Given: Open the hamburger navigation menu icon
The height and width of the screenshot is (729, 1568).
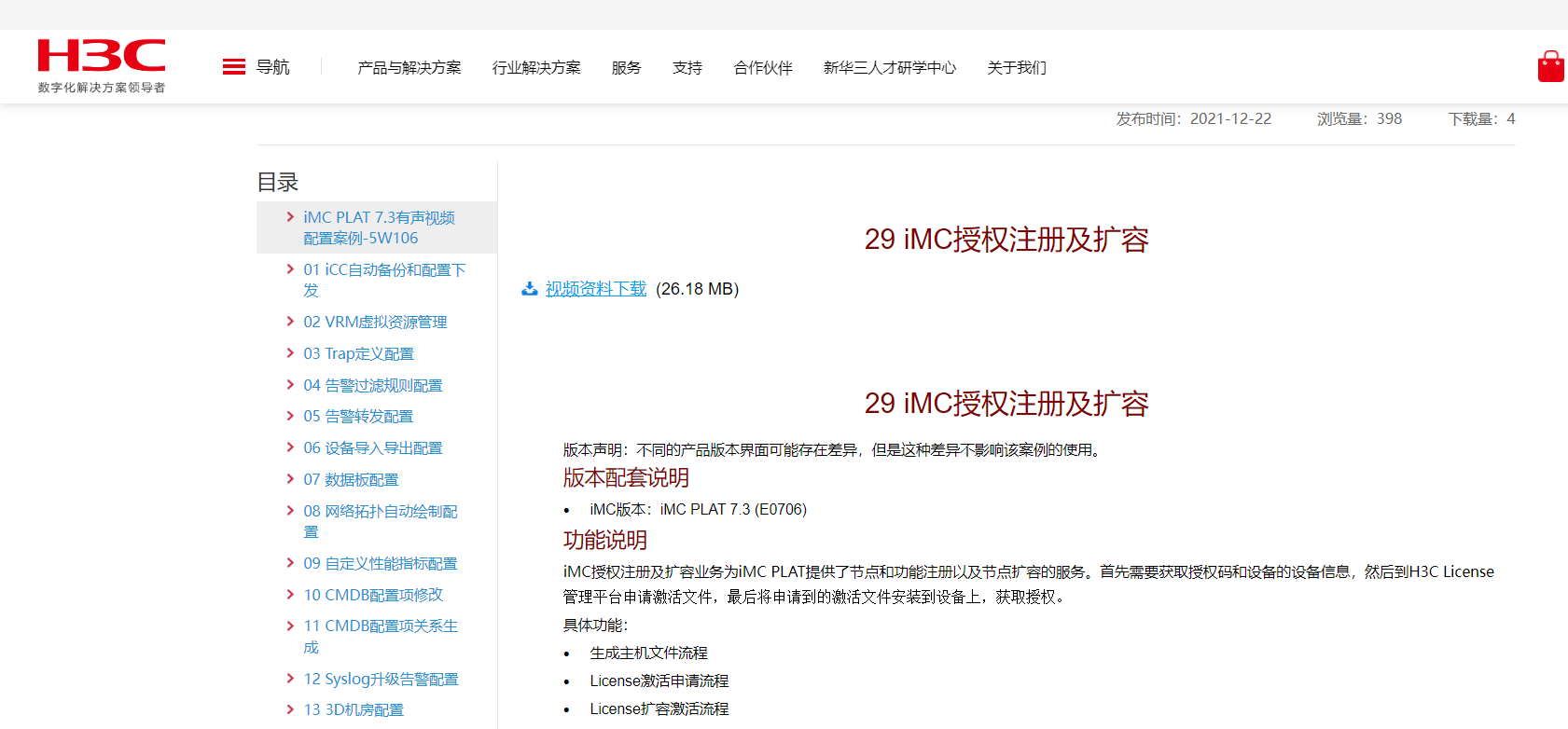Looking at the screenshot, I should 234,67.
